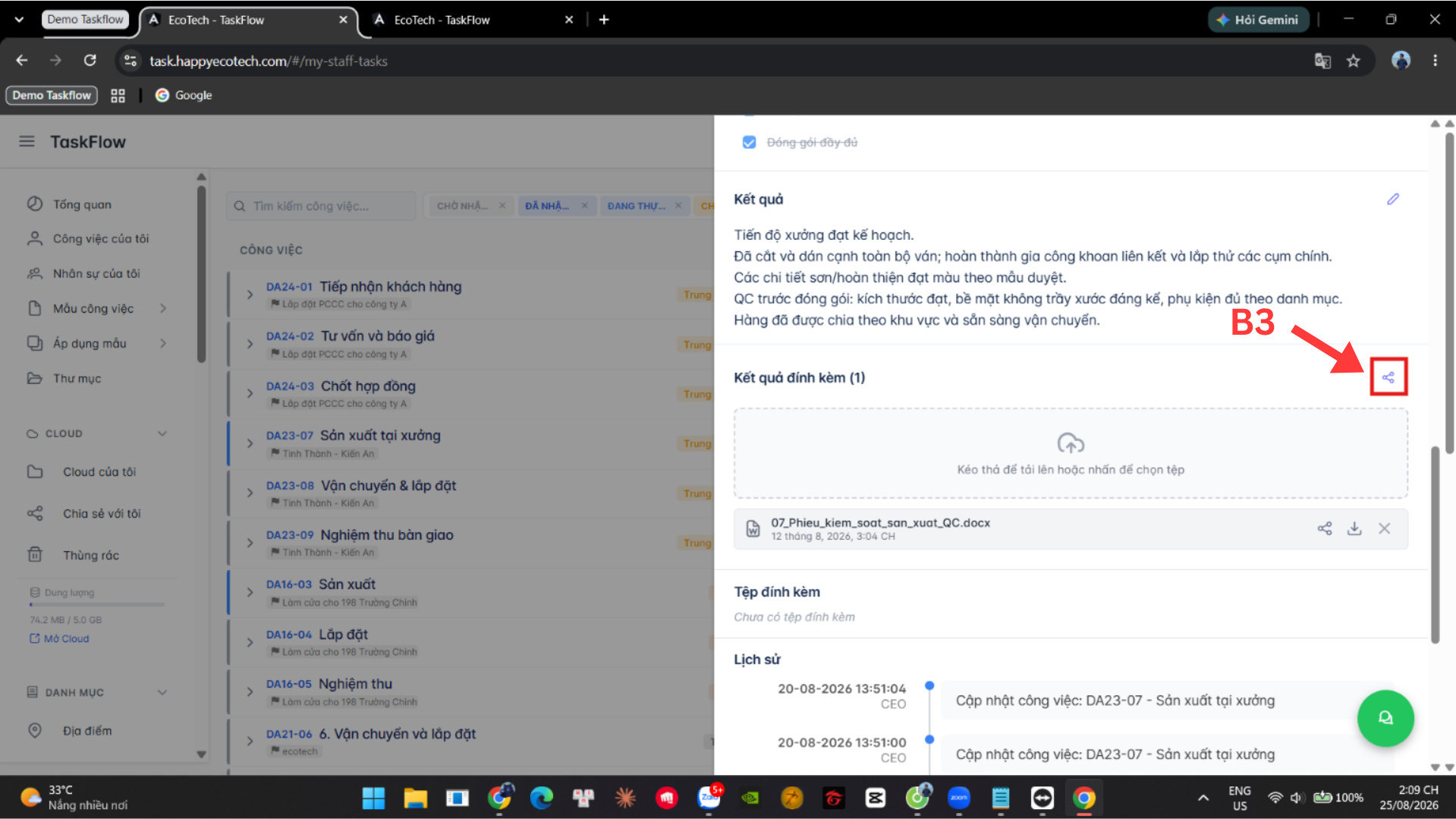Click the Demo Taskflow bookmark button

(x=52, y=95)
